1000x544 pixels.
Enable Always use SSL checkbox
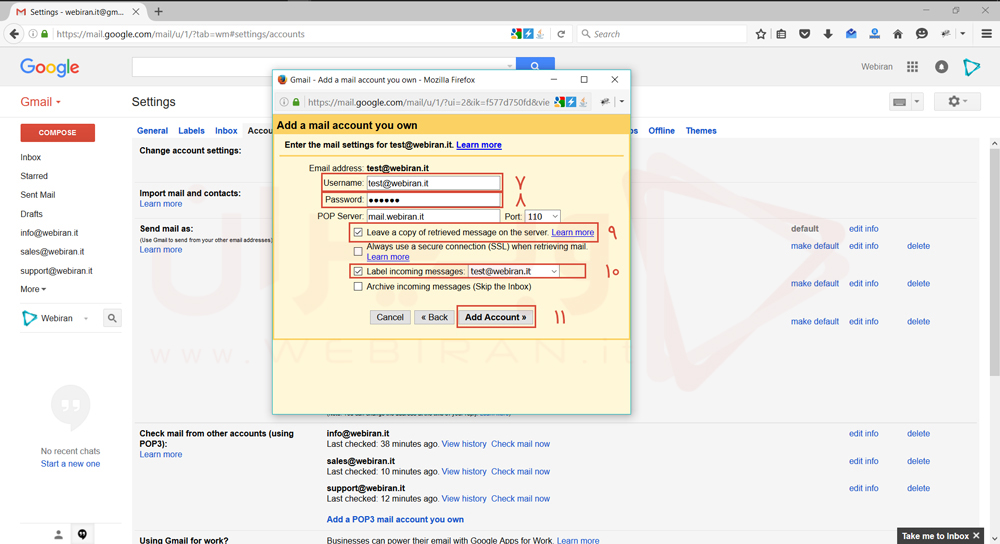358,251
